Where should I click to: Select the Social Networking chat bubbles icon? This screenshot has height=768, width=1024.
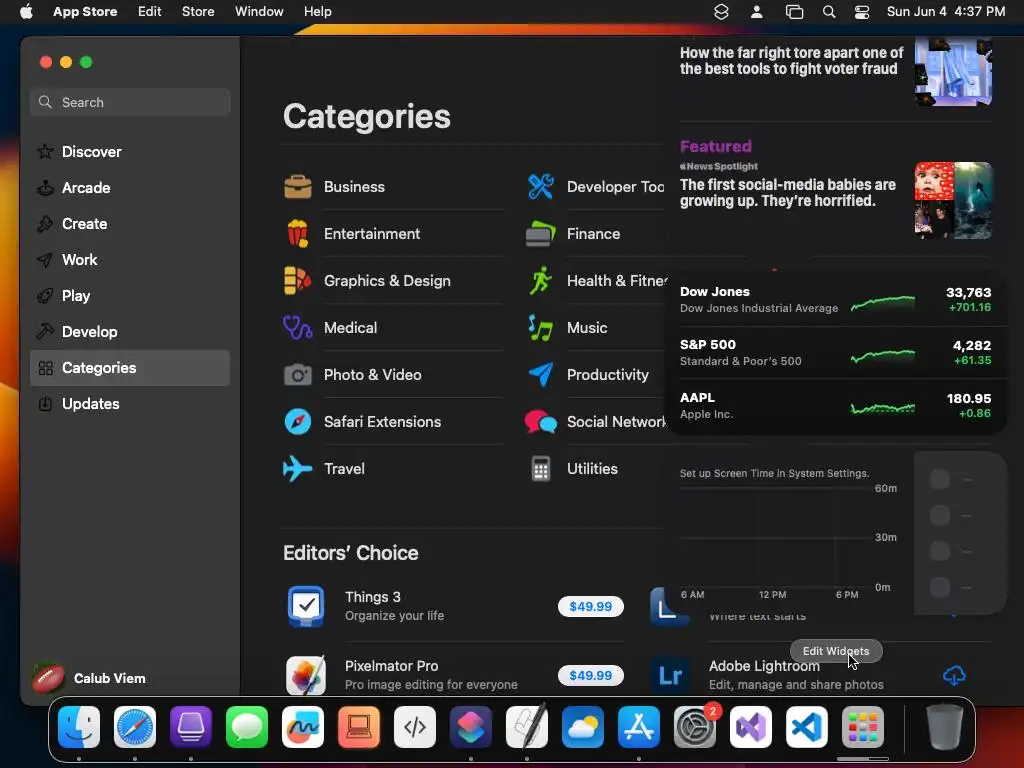point(541,422)
